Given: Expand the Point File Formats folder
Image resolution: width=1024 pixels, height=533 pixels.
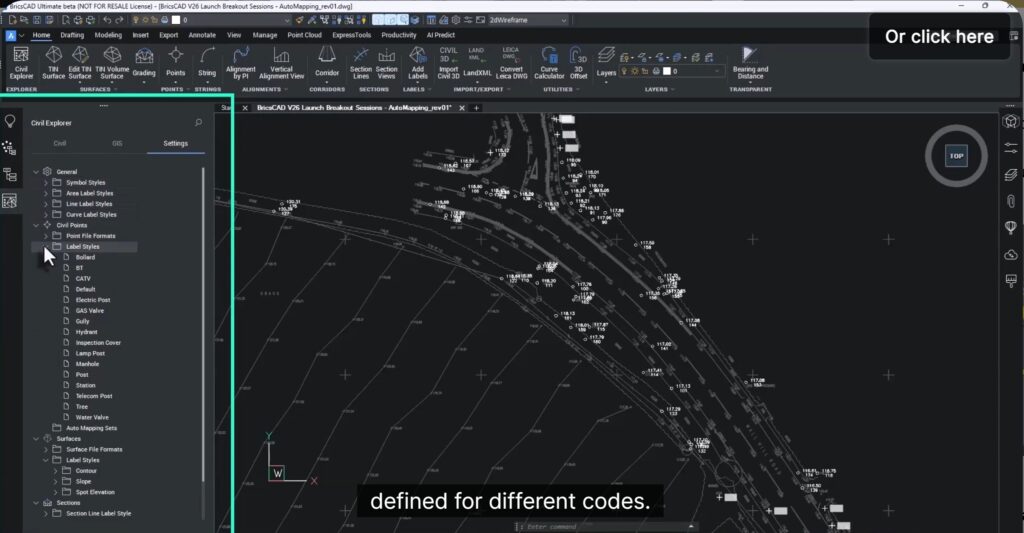Looking at the screenshot, I should point(46,236).
